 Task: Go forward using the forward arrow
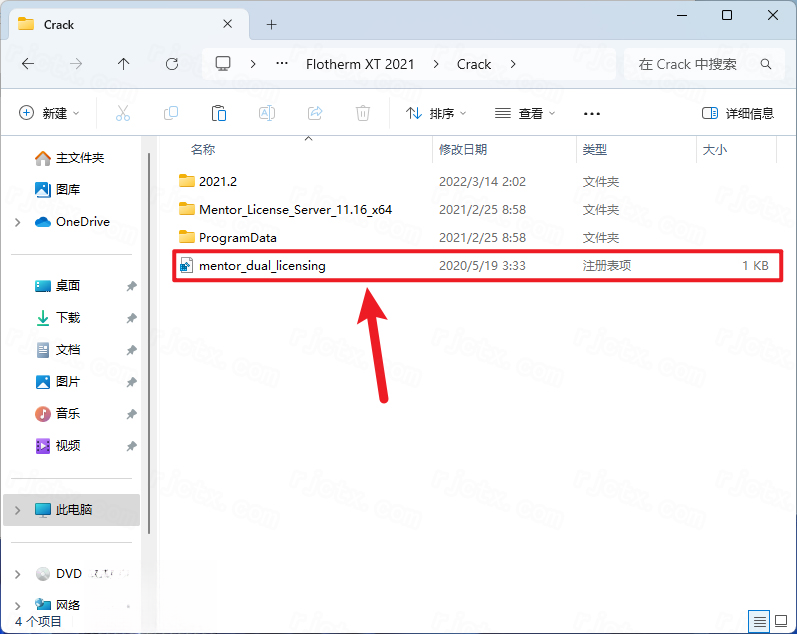(x=76, y=64)
